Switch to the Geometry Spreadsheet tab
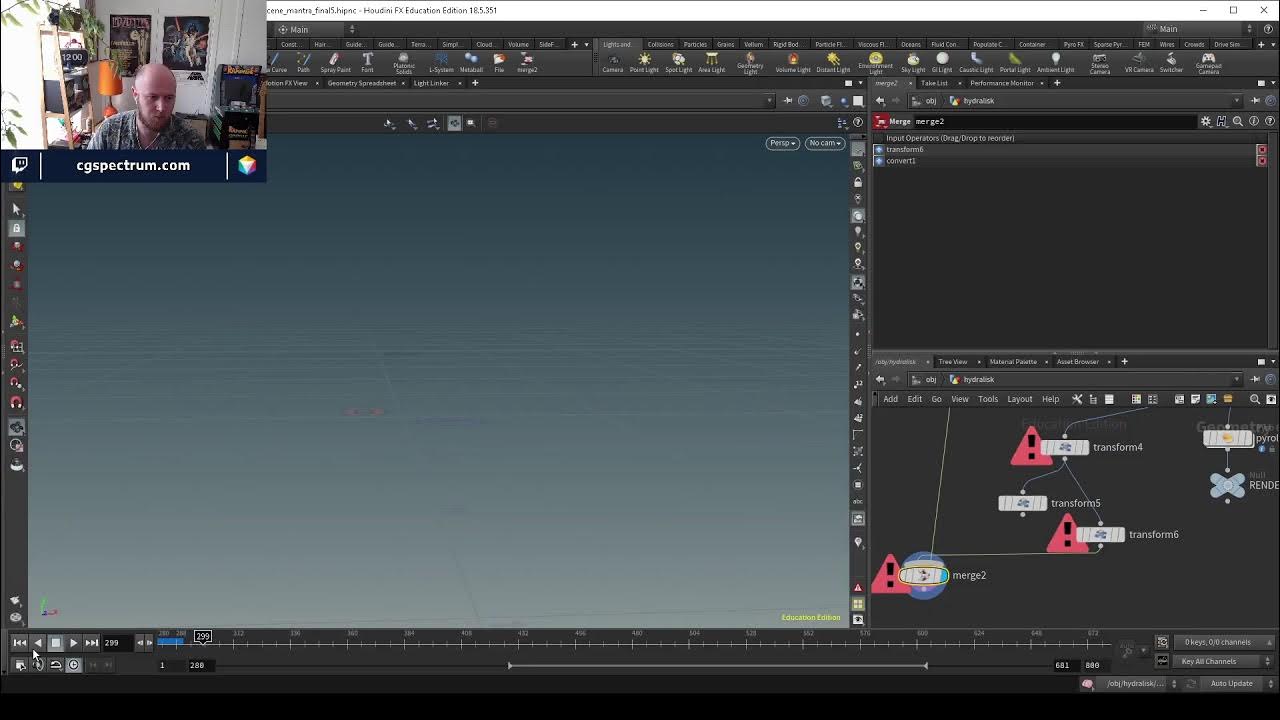The image size is (1280, 720). coord(362,83)
